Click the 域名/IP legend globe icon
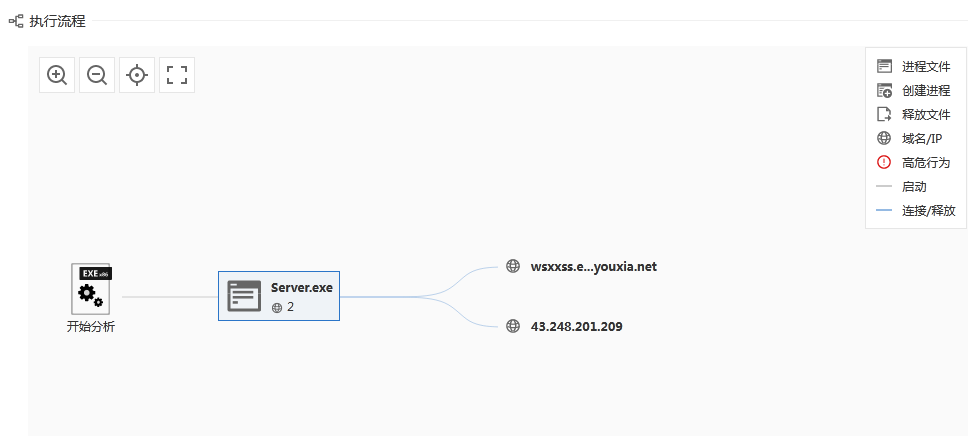The width and height of the screenshot is (975, 436). click(x=884, y=139)
